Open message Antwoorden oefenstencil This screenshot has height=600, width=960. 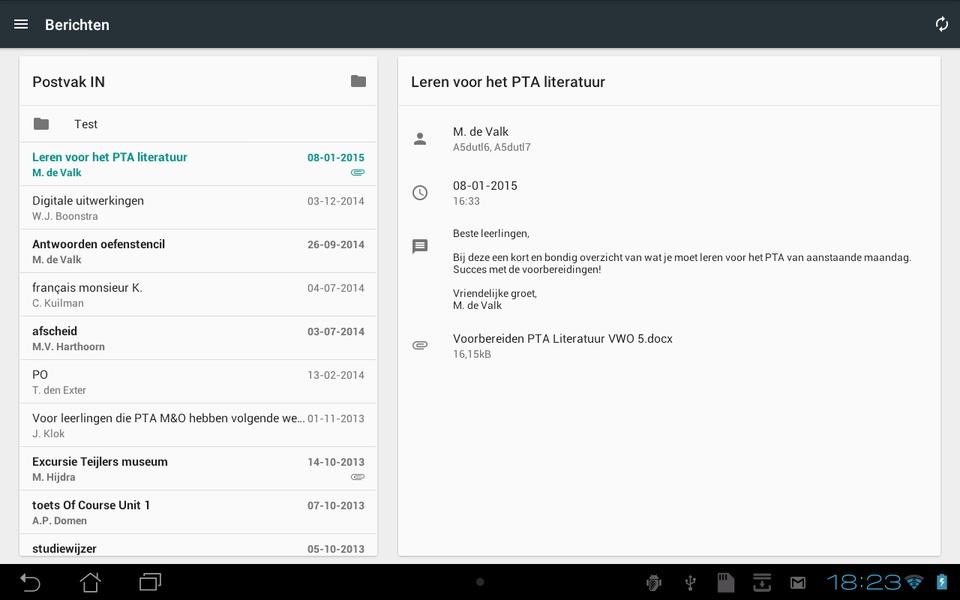[x=198, y=251]
